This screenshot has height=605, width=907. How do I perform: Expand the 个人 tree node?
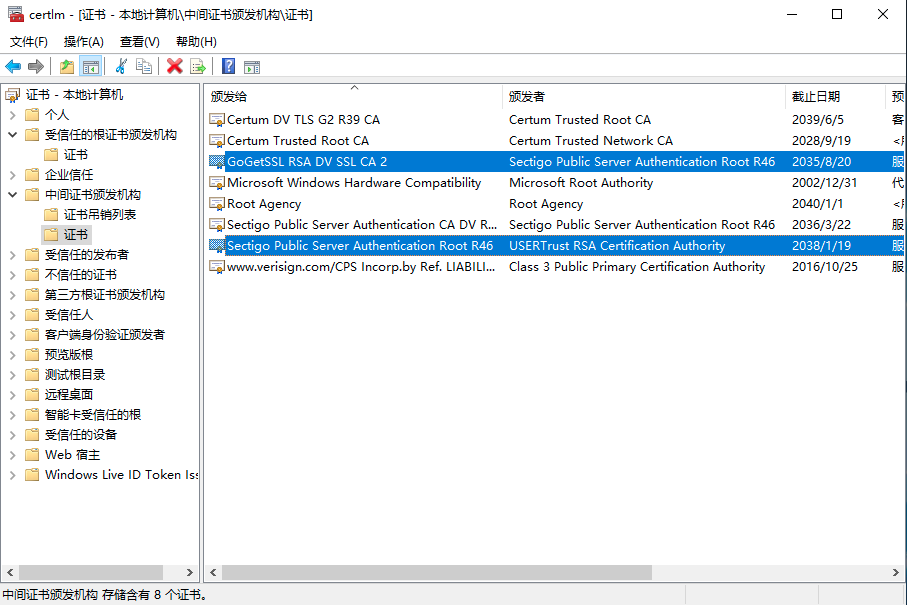12,115
